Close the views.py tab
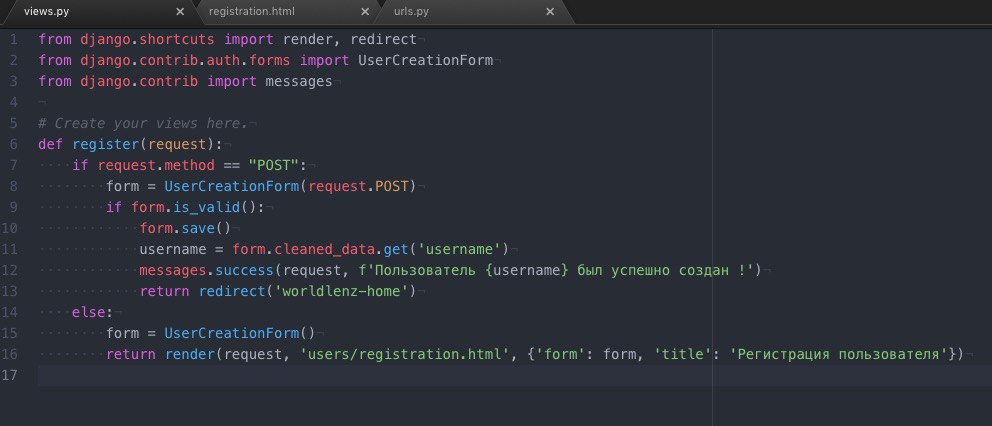This screenshot has width=992, height=426. [x=180, y=11]
